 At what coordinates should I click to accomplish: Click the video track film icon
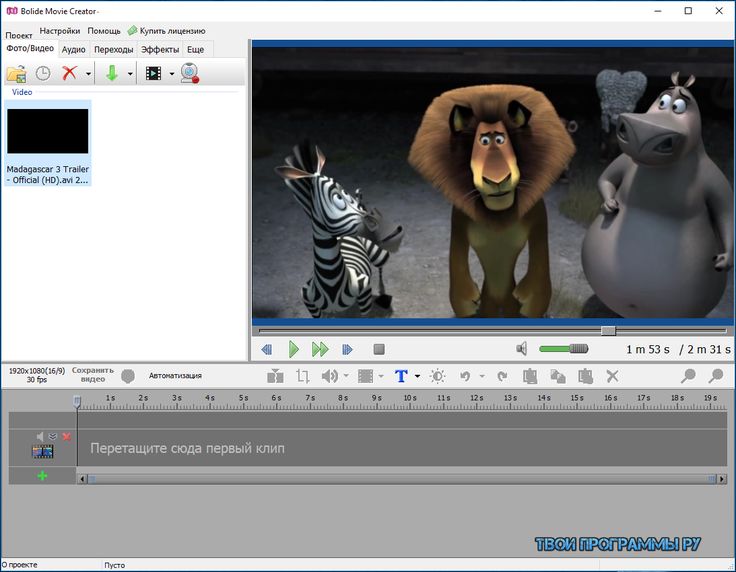42,451
